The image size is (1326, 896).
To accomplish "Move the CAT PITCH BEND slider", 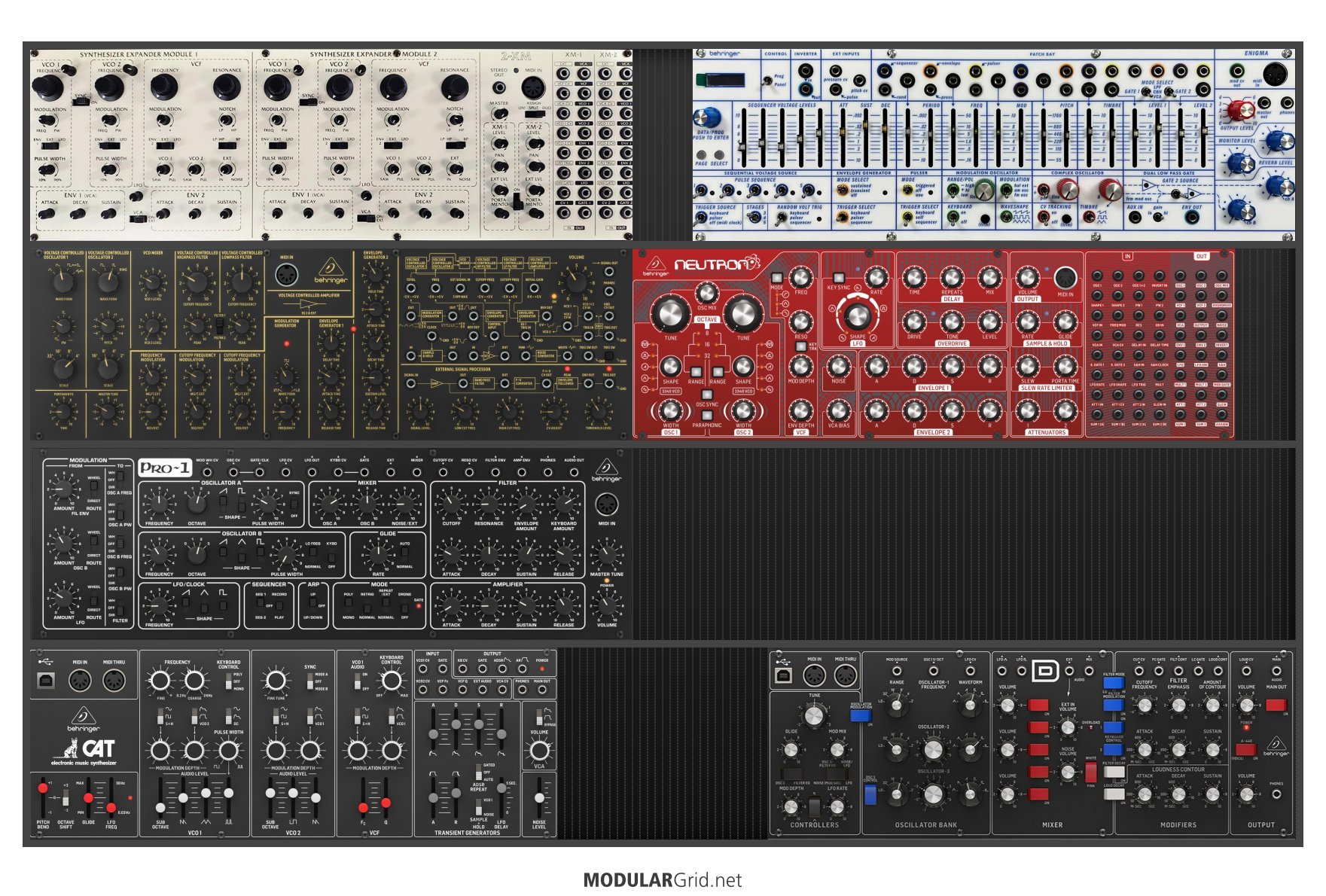I will pyautogui.click(x=43, y=788).
